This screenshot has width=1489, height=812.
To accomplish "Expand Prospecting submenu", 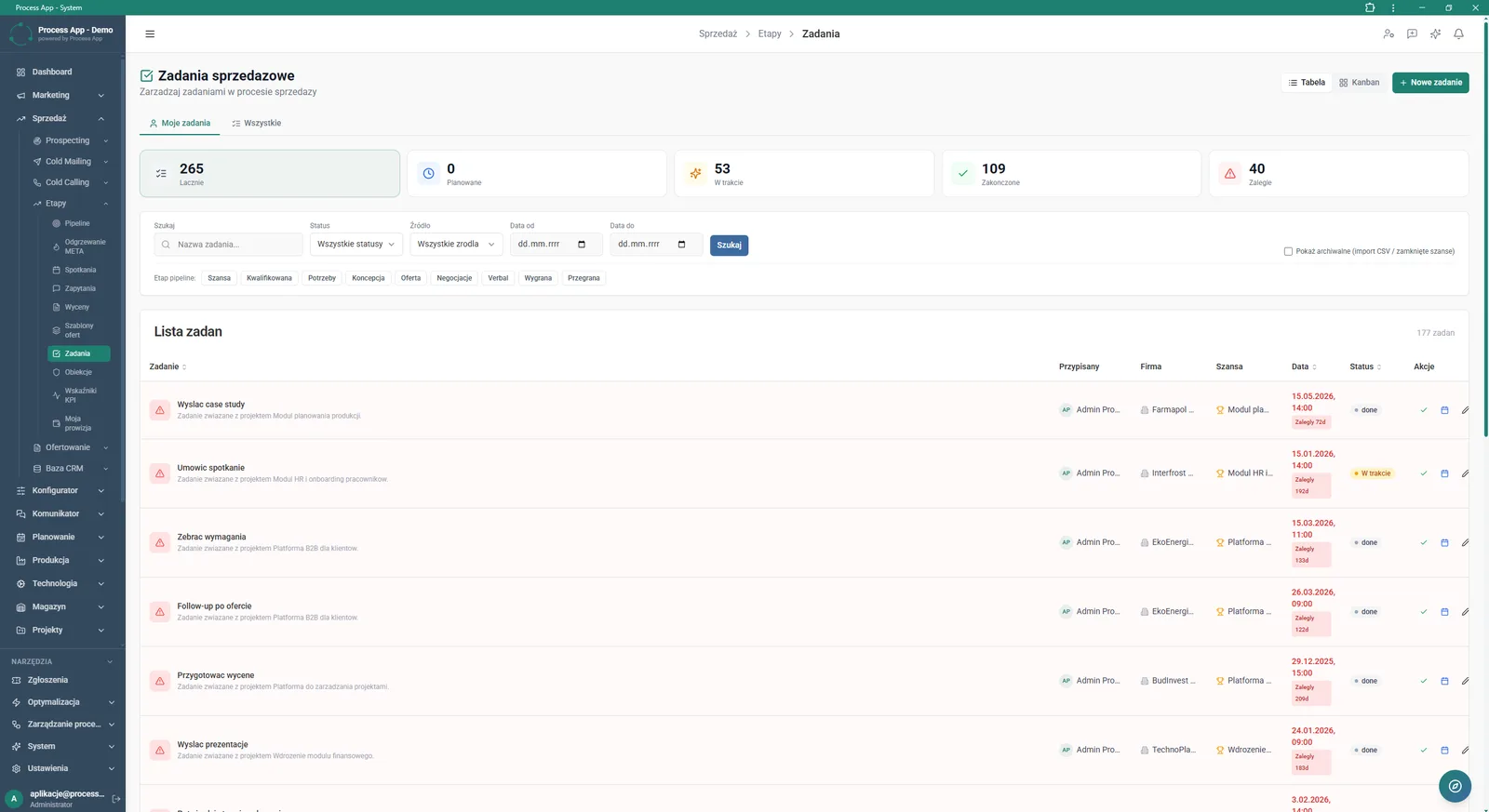I will click(71, 140).
